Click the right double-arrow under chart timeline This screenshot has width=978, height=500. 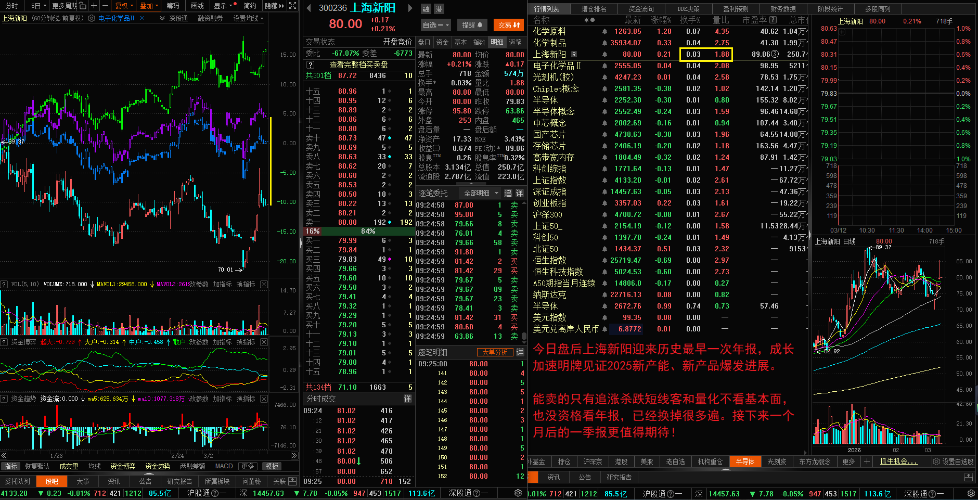296,457
